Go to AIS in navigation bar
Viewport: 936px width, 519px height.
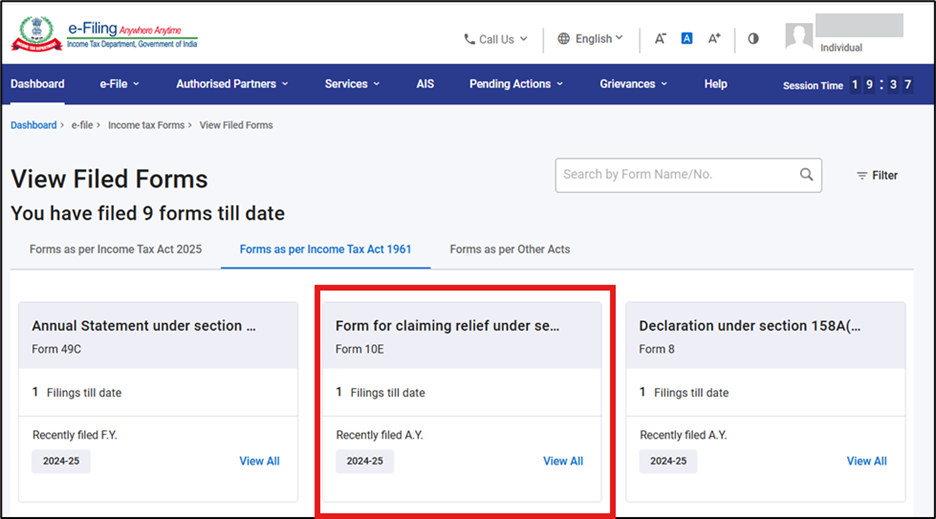425,84
